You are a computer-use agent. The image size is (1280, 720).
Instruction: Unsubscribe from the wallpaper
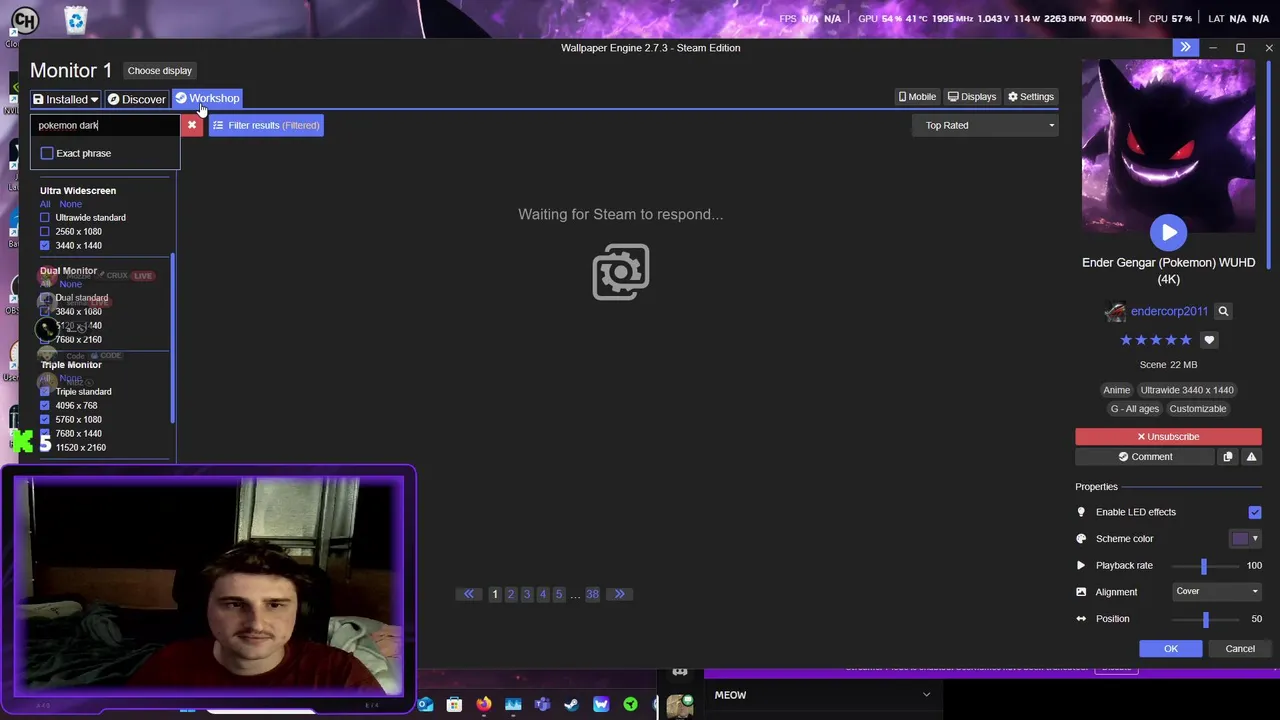(x=1168, y=436)
